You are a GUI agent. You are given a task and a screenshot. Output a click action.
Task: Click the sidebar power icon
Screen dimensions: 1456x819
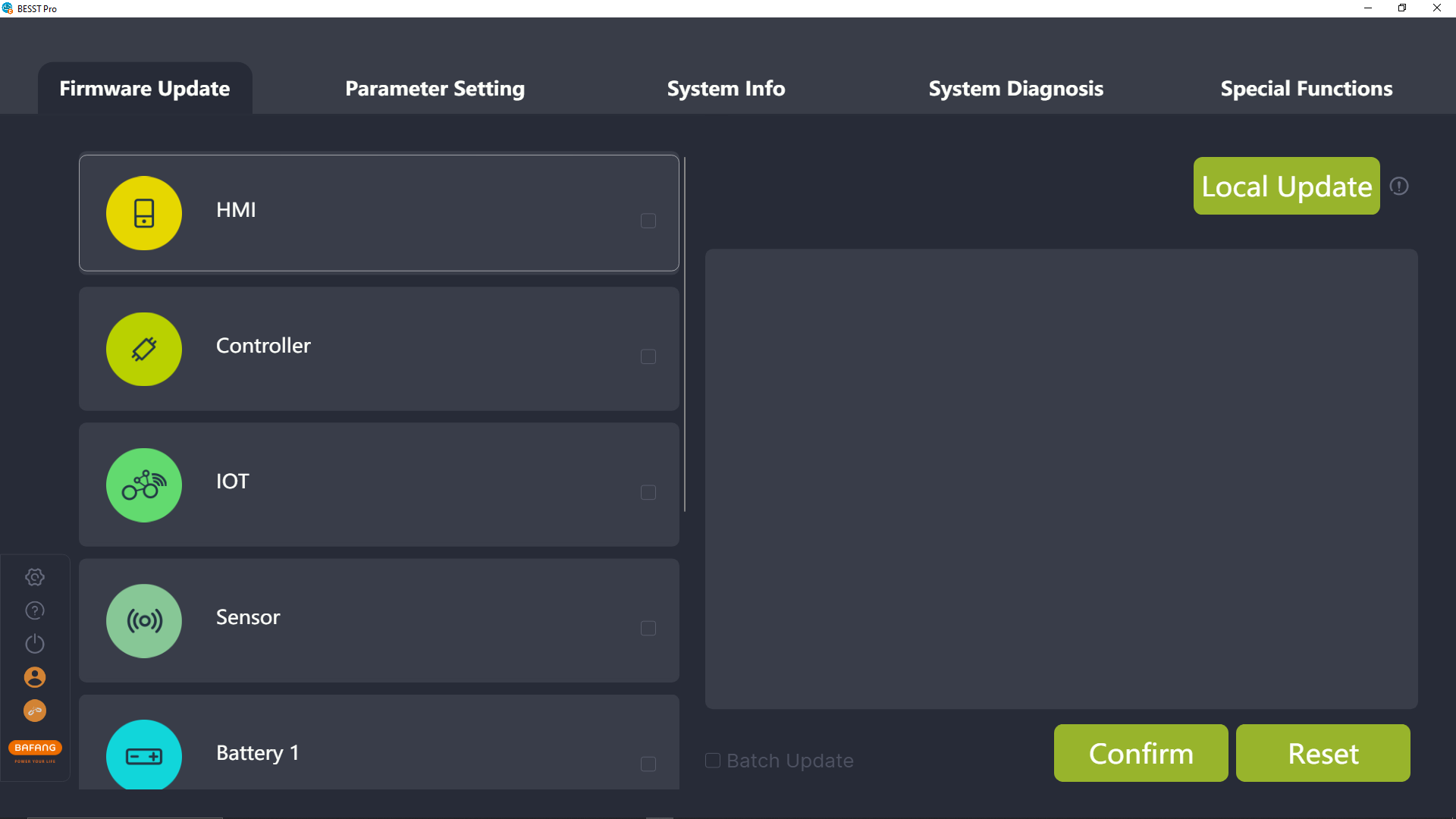[x=35, y=644]
